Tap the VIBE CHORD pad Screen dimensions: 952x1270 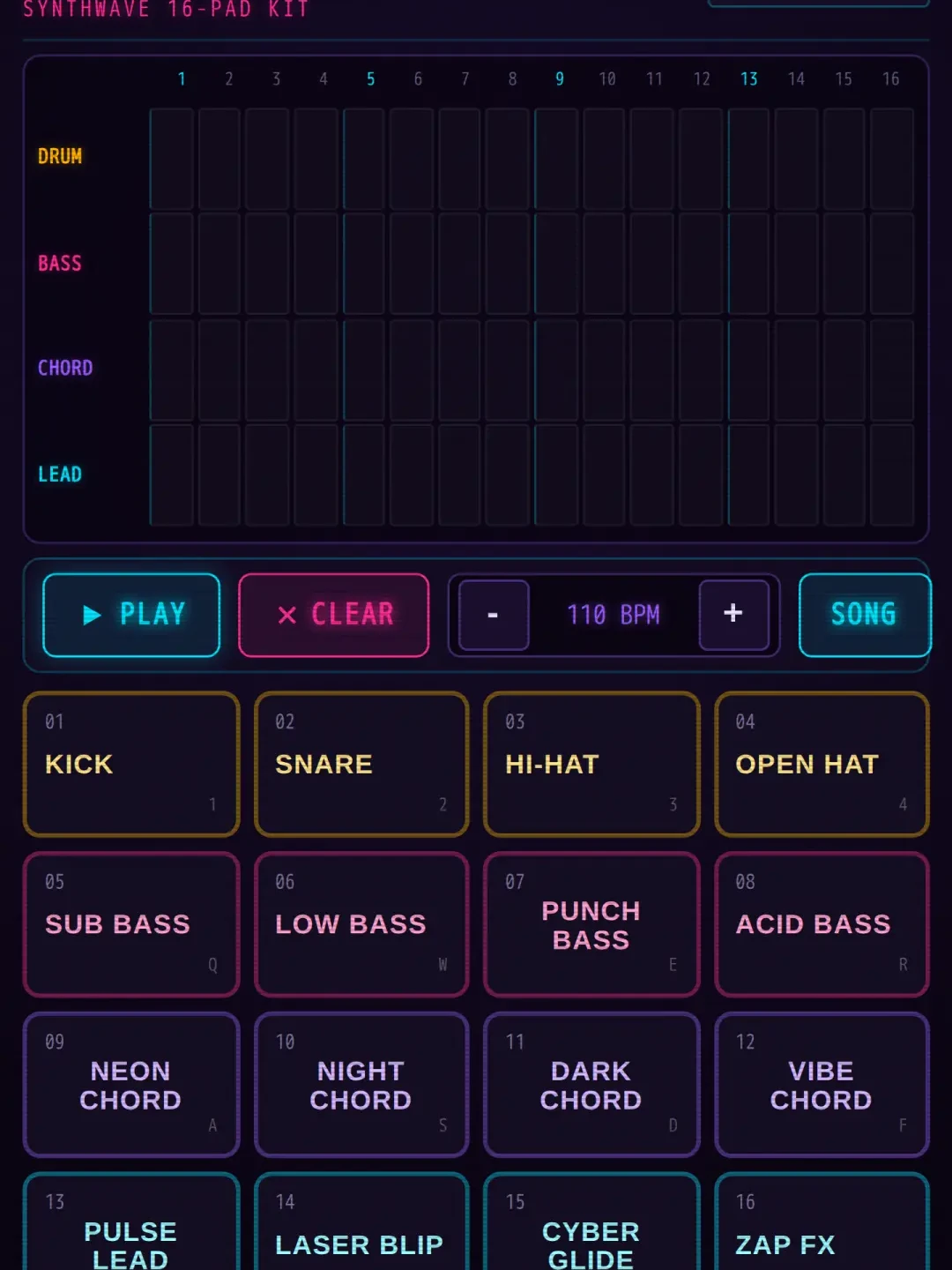pyautogui.click(x=822, y=1085)
